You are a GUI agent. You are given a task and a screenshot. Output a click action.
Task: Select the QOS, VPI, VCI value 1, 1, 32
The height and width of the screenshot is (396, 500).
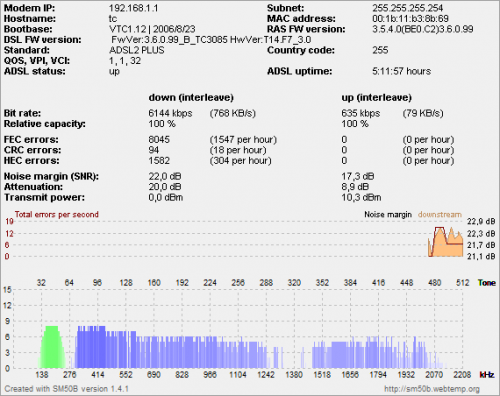pos(125,61)
